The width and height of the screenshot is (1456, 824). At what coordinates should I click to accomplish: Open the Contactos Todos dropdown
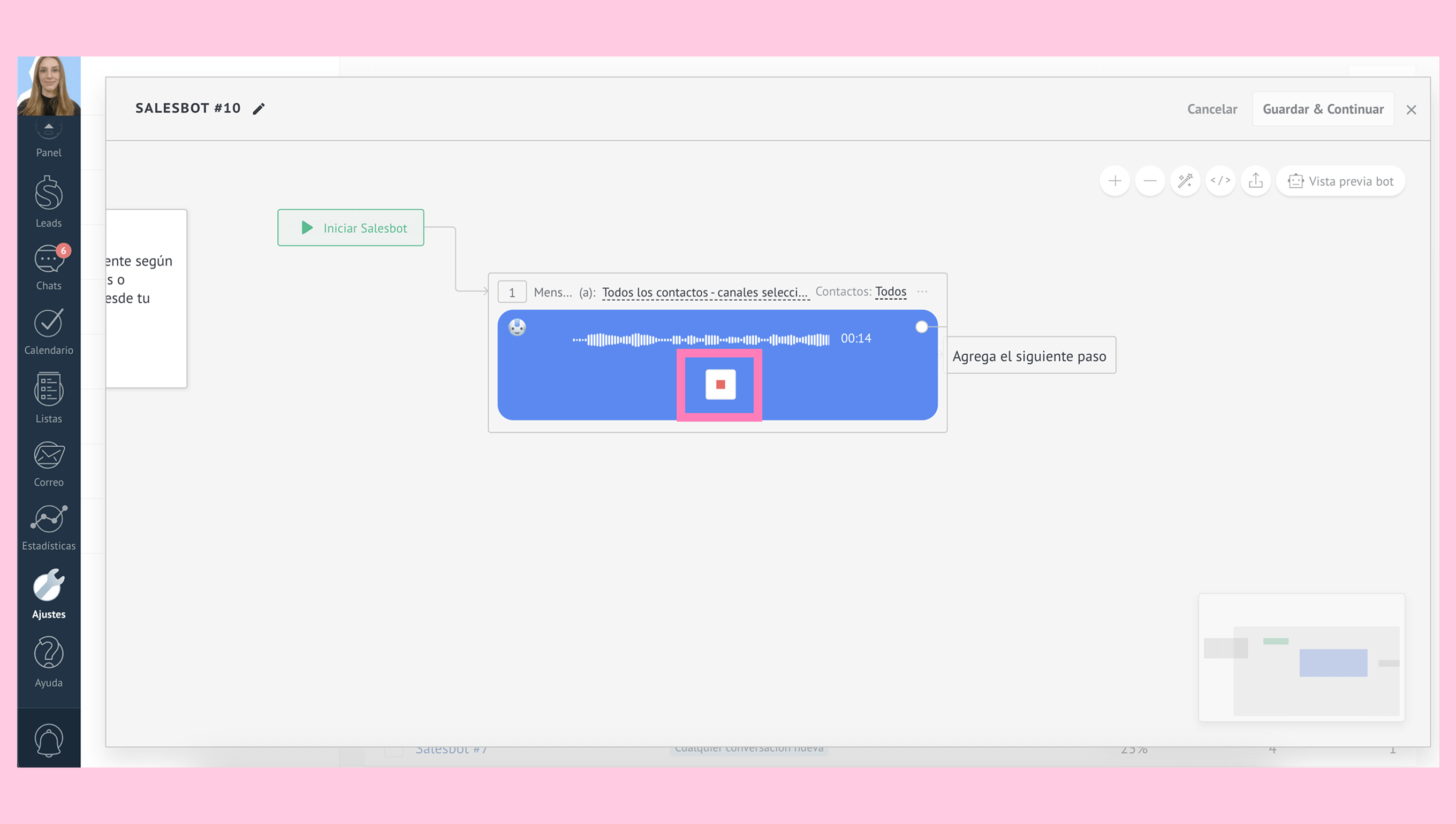tap(891, 292)
